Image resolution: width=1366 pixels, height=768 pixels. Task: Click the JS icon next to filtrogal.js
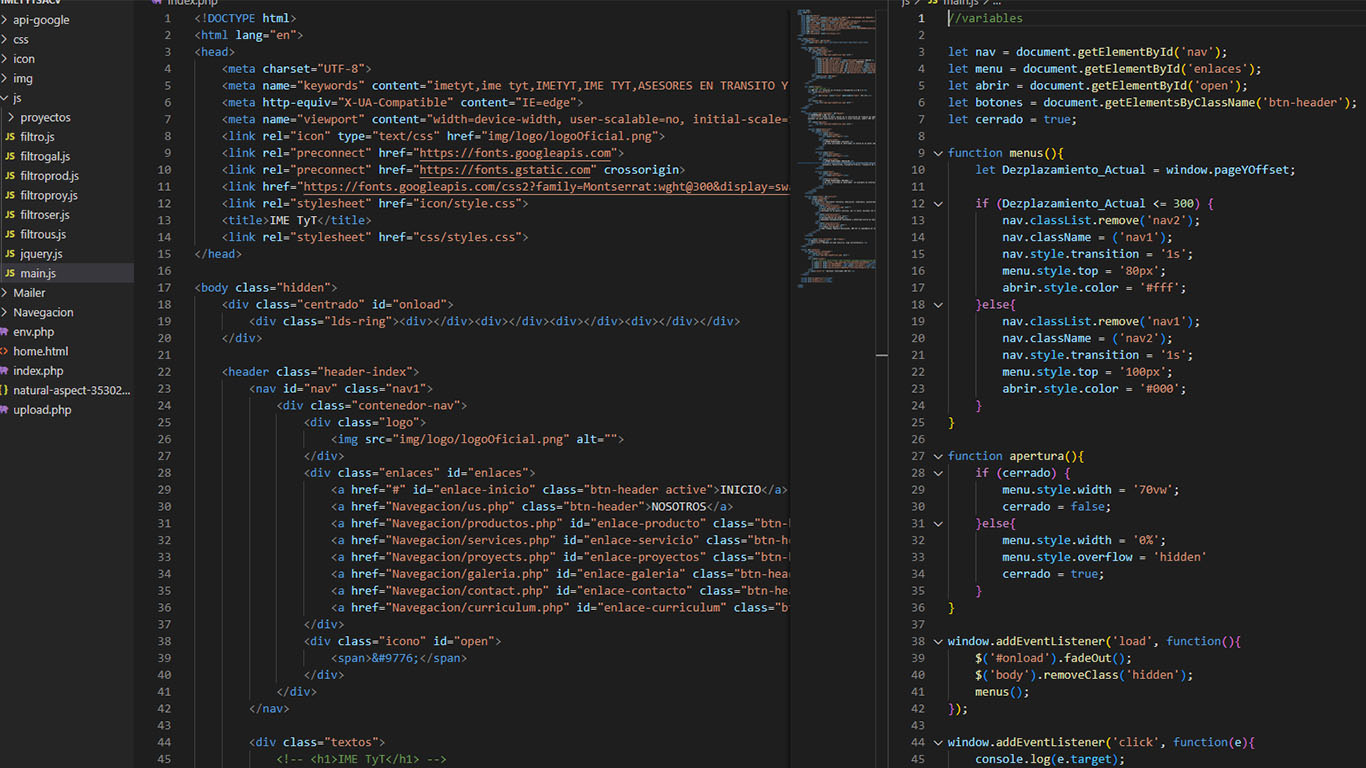[x=10, y=157]
